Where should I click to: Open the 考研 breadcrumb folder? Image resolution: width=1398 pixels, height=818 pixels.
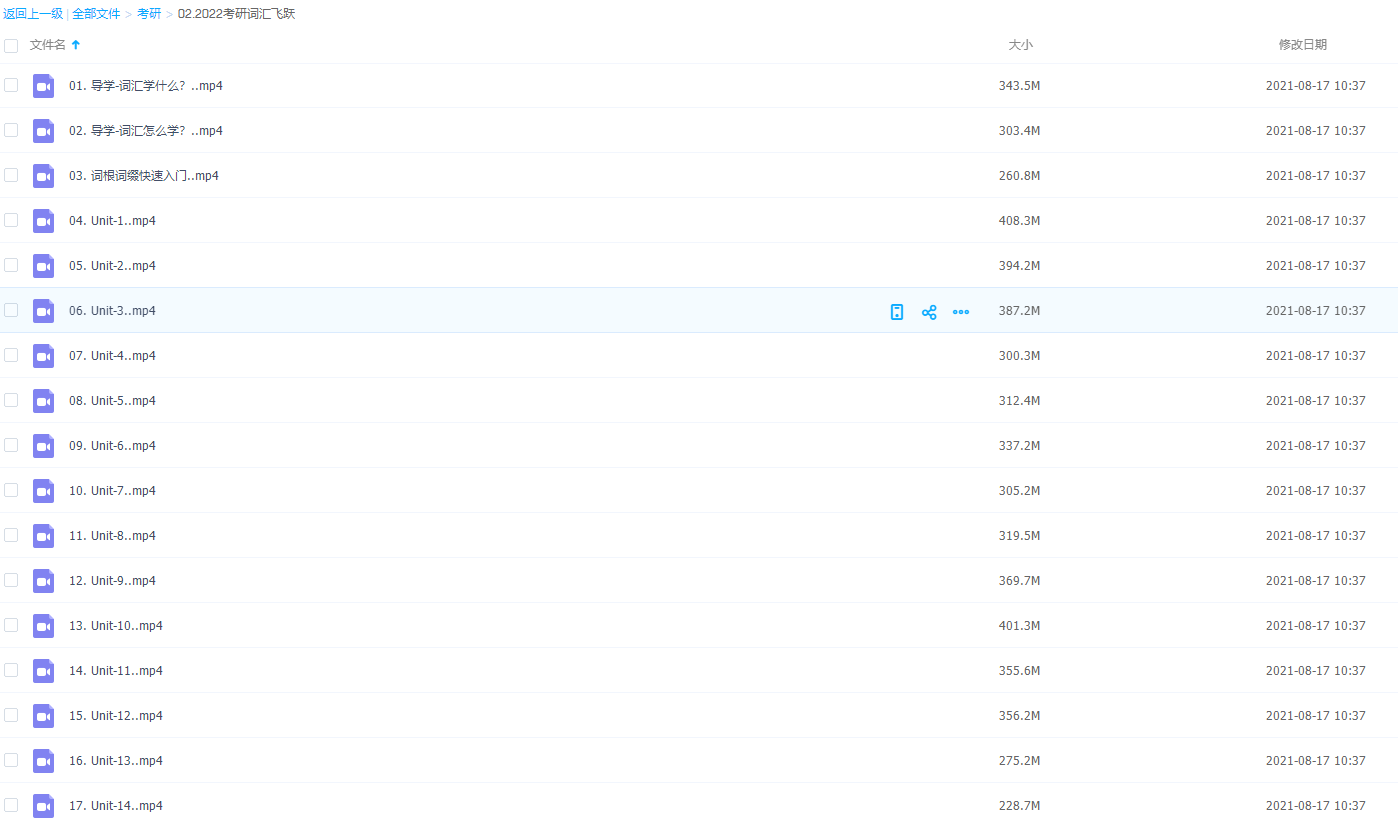[149, 14]
